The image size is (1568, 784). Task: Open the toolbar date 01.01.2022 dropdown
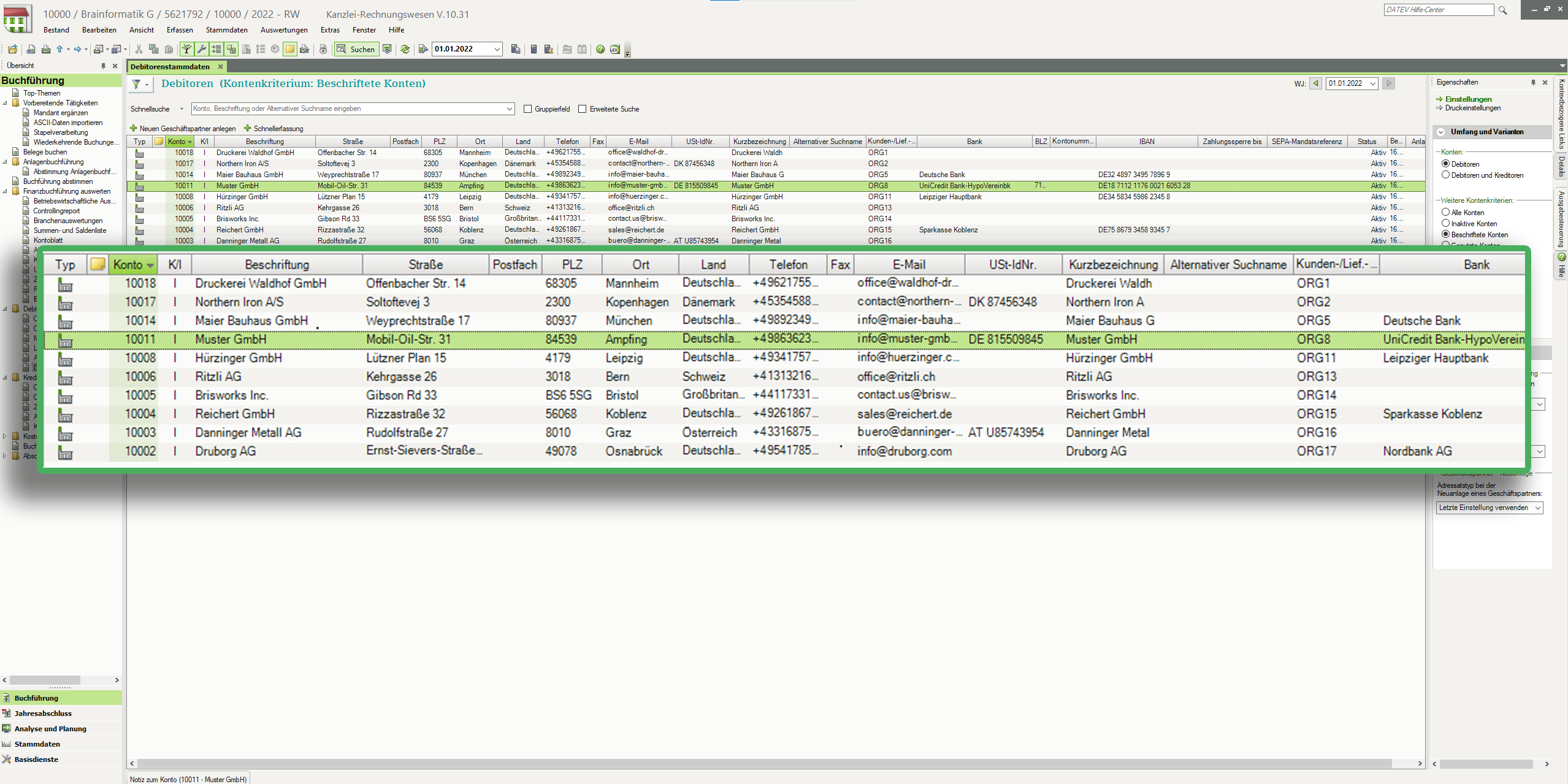click(x=497, y=49)
